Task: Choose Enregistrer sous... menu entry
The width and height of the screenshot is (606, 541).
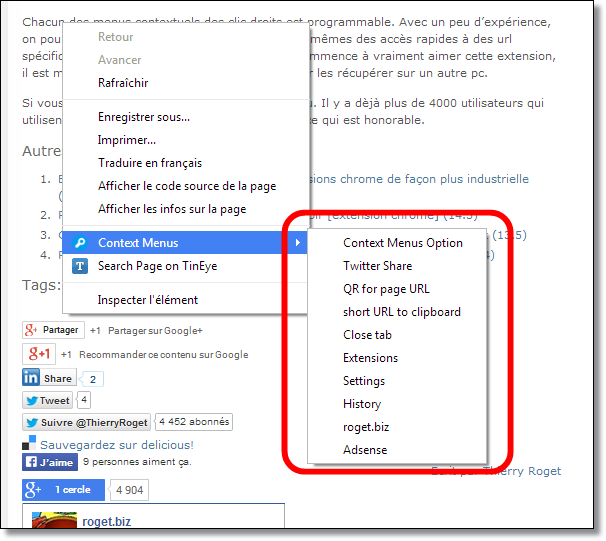Action: [186, 117]
